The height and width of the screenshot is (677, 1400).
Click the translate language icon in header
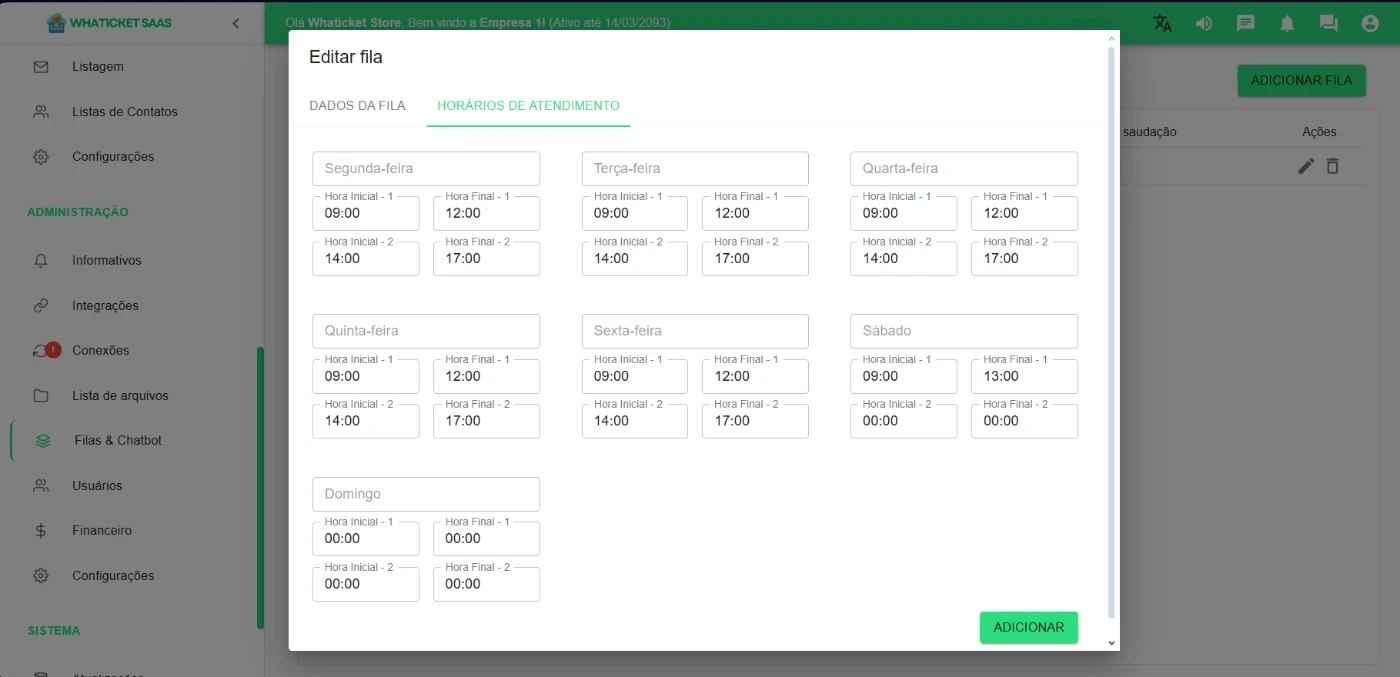click(x=1162, y=23)
